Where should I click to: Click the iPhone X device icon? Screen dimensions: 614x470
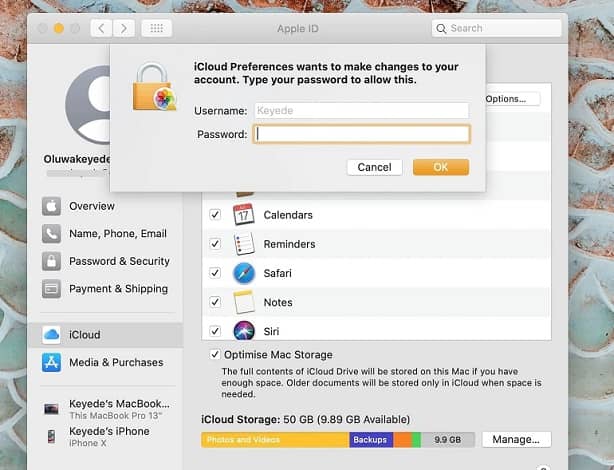[x=51, y=436]
